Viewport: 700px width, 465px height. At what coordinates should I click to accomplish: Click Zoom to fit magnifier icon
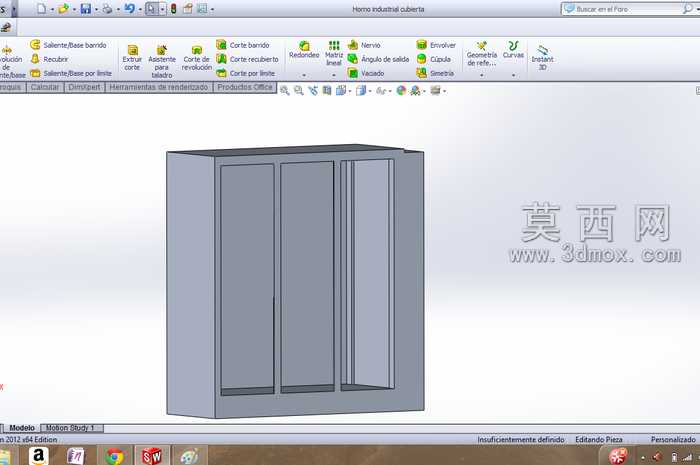point(284,91)
